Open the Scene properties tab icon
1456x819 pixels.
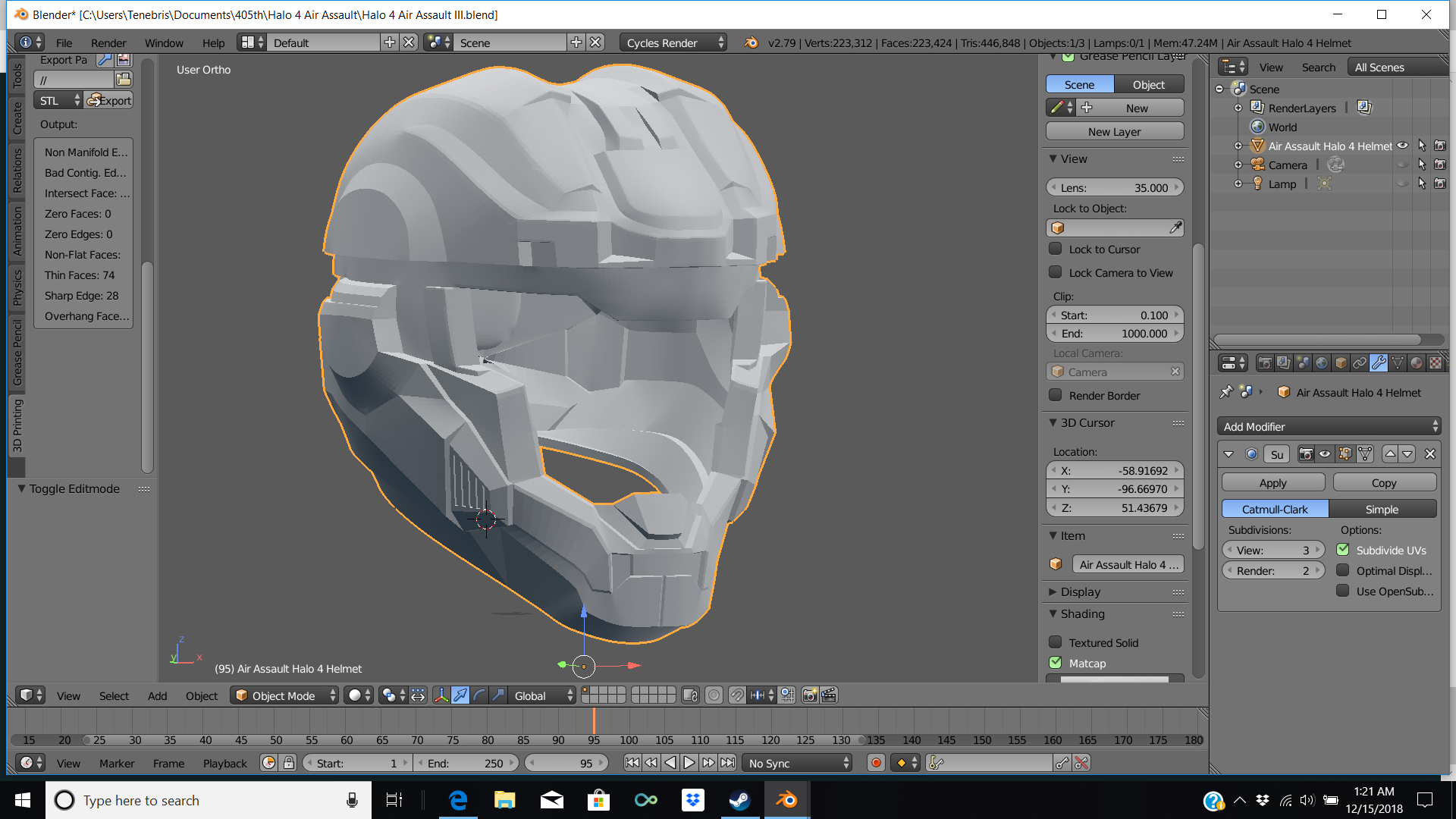[x=1303, y=363]
